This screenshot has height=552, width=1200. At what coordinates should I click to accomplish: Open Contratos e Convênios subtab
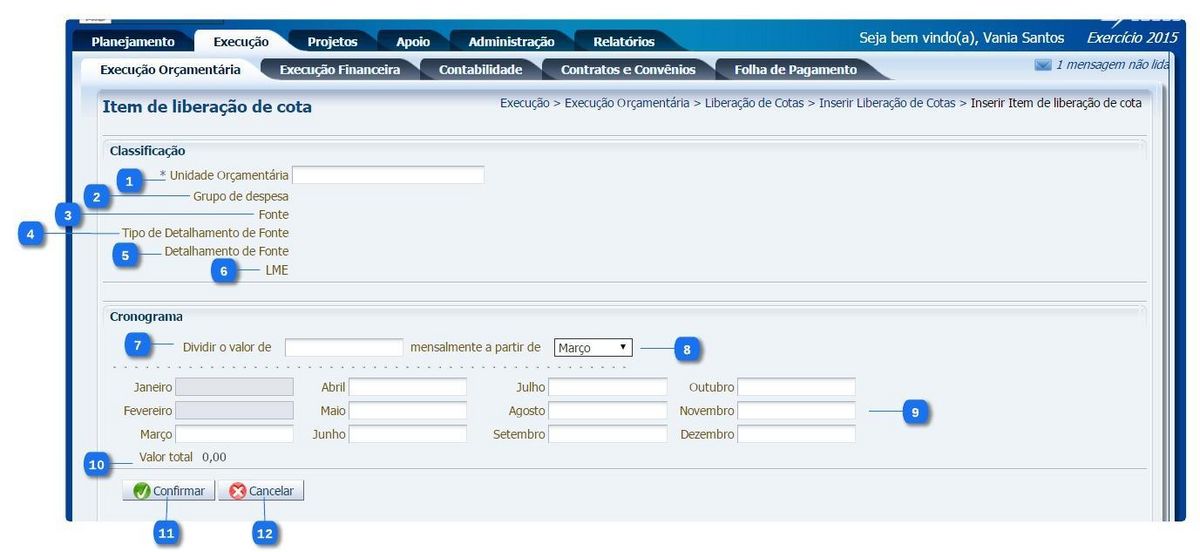point(628,70)
